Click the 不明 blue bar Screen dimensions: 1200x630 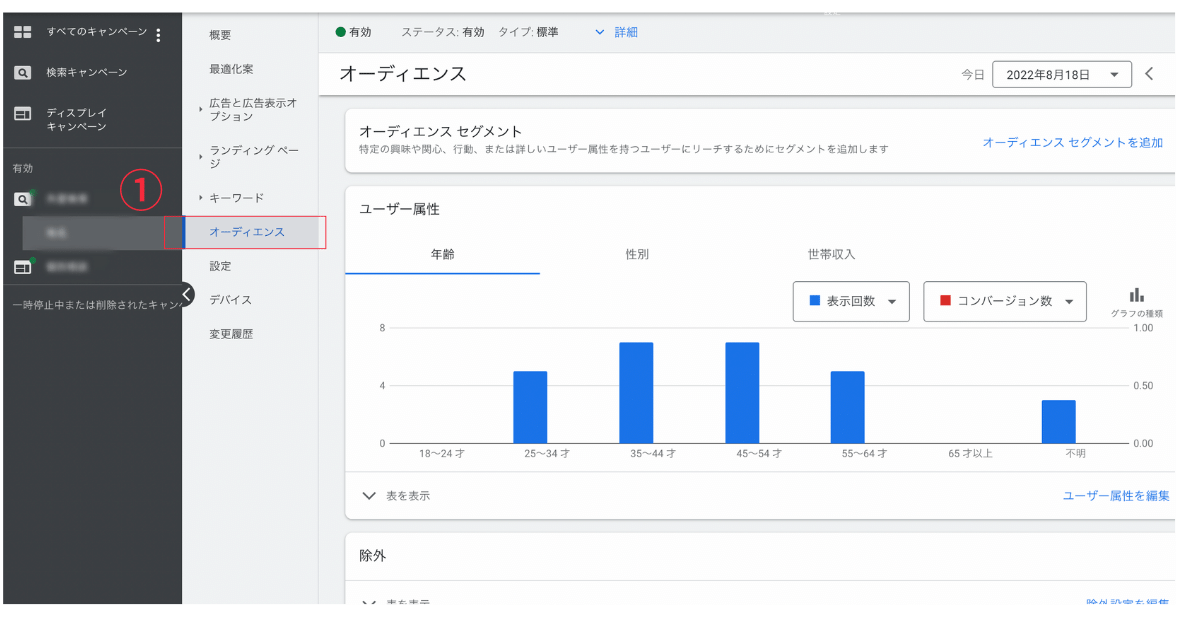pos(1058,422)
